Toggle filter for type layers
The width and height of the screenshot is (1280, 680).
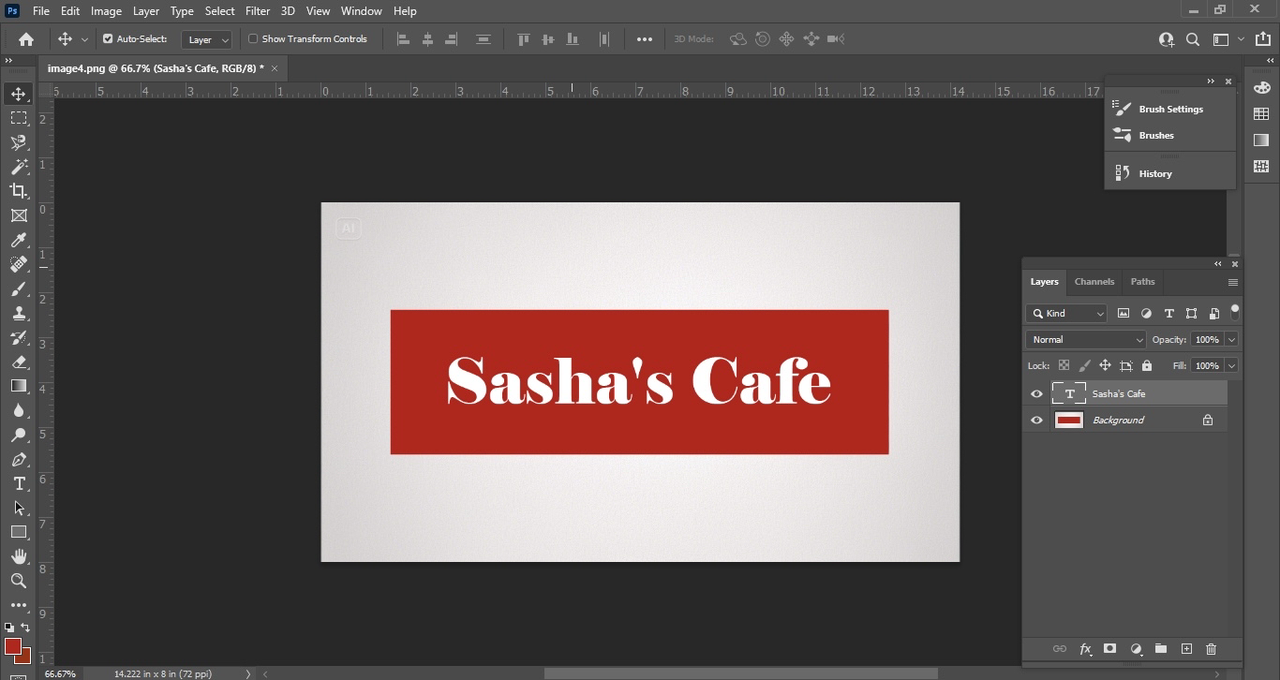click(x=1169, y=313)
